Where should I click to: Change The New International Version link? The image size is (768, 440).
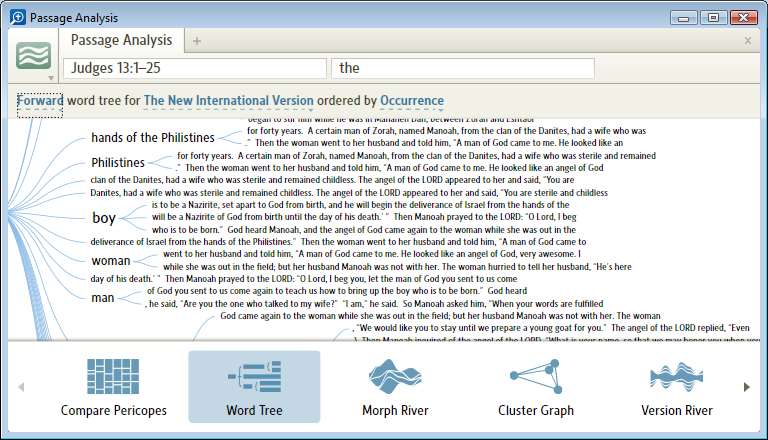coord(229,100)
